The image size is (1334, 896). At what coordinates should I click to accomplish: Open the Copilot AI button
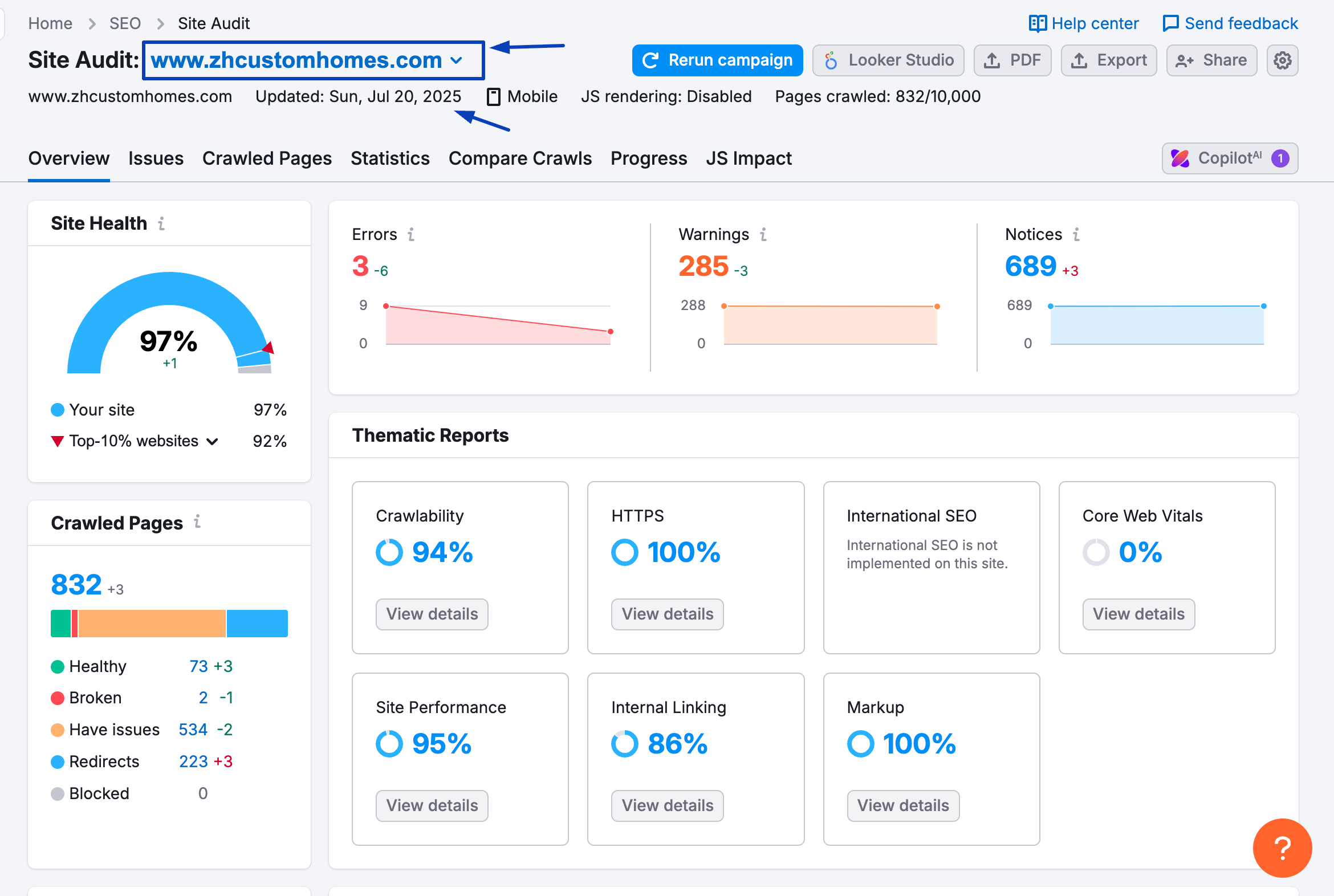pyautogui.click(x=1230, y=158)
